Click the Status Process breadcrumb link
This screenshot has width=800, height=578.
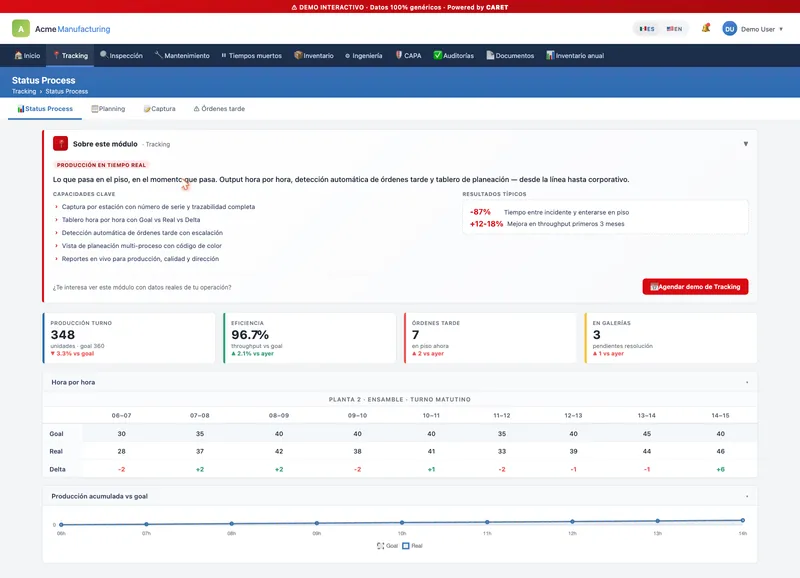(66, 91)
